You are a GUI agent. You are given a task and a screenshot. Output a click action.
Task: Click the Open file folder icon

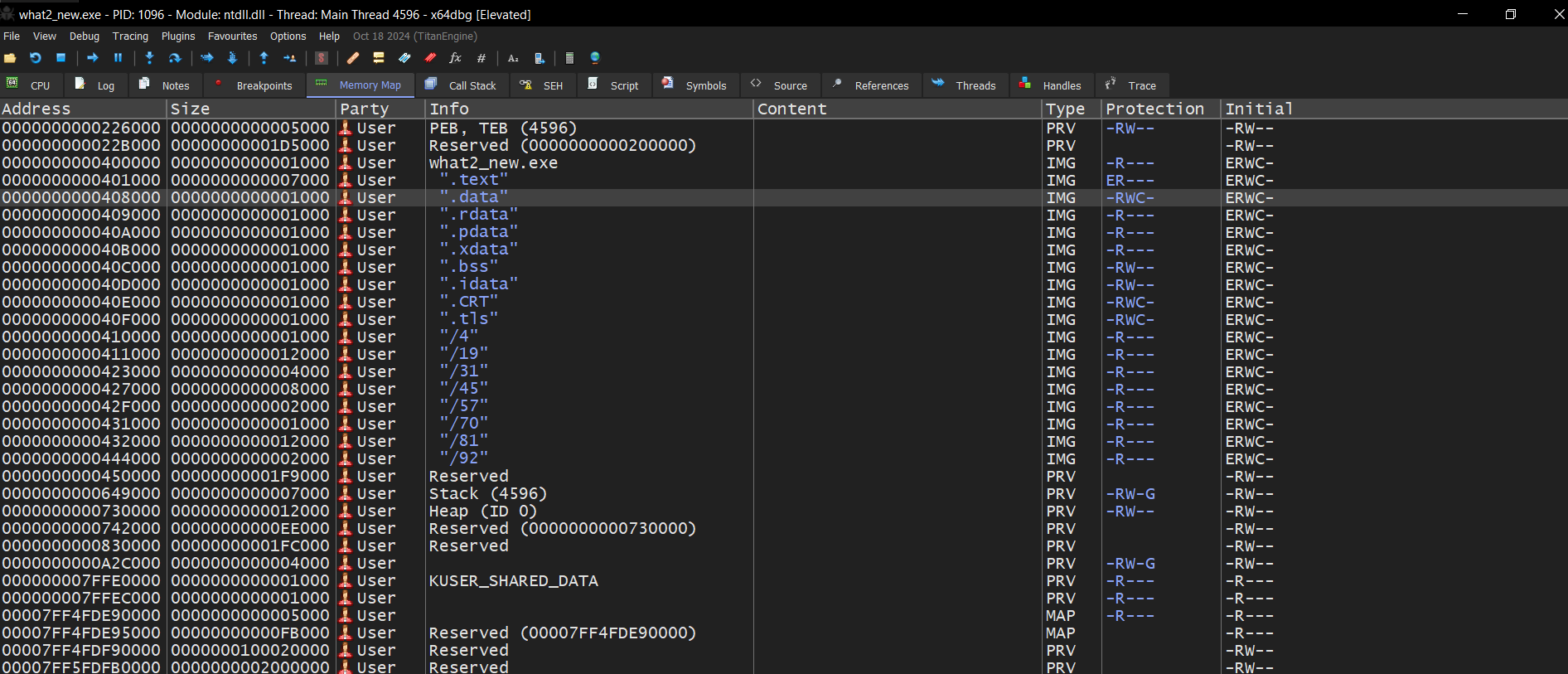(10, 58)
